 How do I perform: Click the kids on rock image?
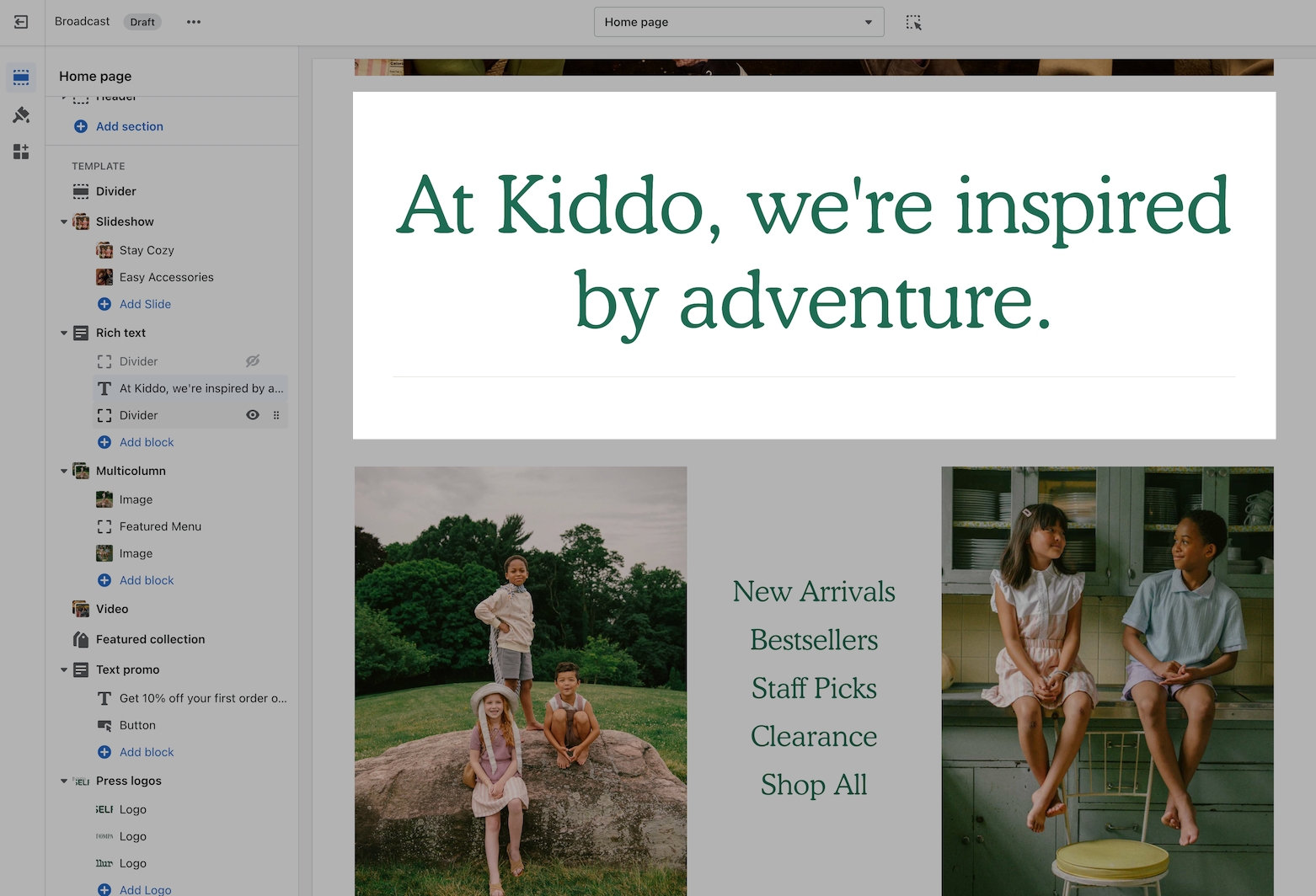[x=520, y=680]
